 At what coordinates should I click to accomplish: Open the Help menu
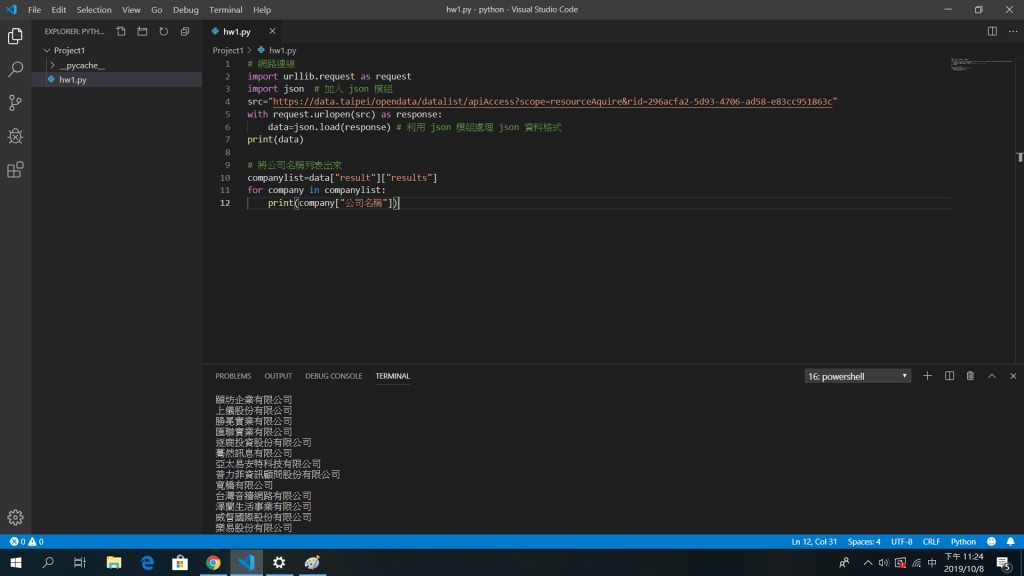point(262,10)
